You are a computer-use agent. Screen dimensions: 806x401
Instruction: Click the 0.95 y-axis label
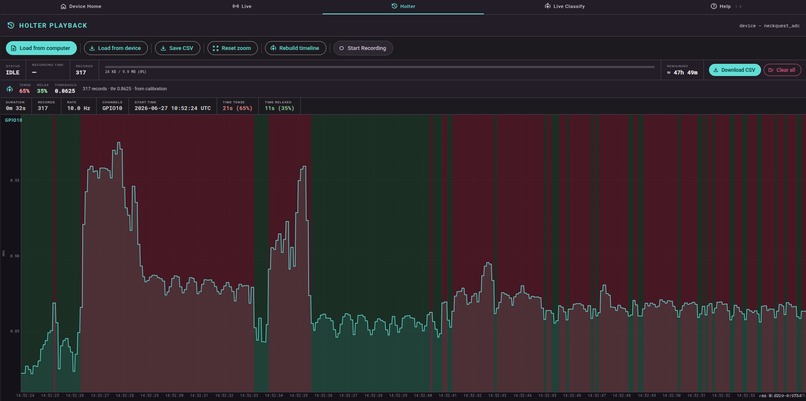pos(14,180)
